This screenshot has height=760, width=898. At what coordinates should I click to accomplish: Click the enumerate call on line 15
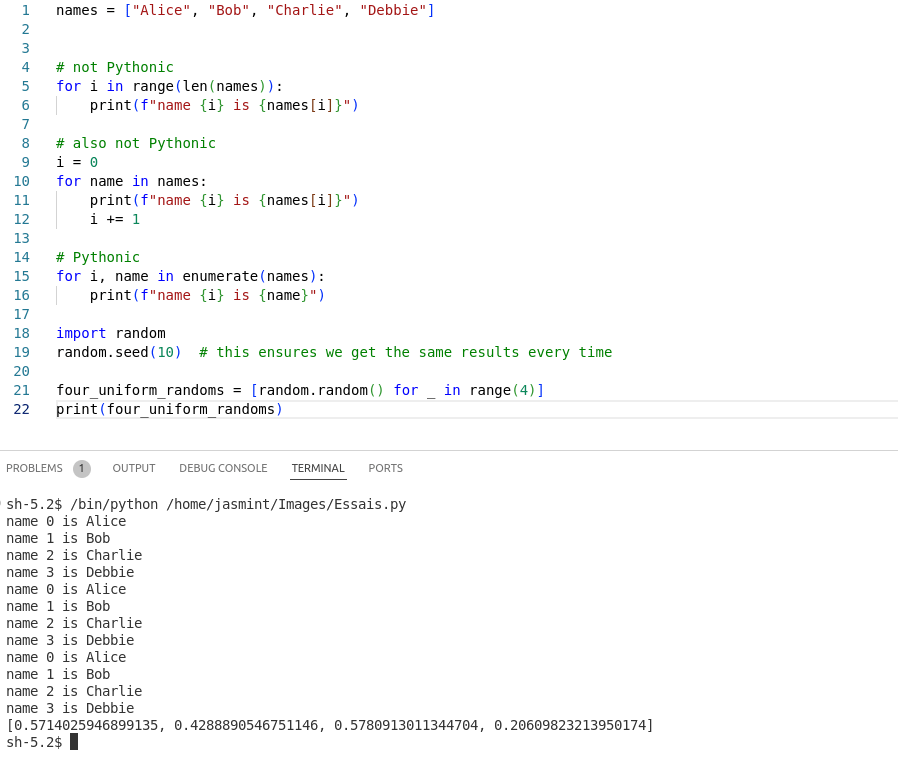coord(219,276)
